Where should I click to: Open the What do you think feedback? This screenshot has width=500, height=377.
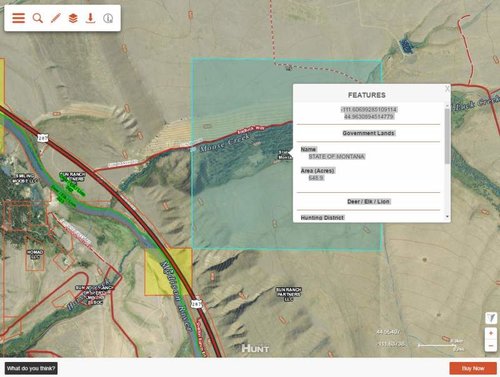[31, 368]
